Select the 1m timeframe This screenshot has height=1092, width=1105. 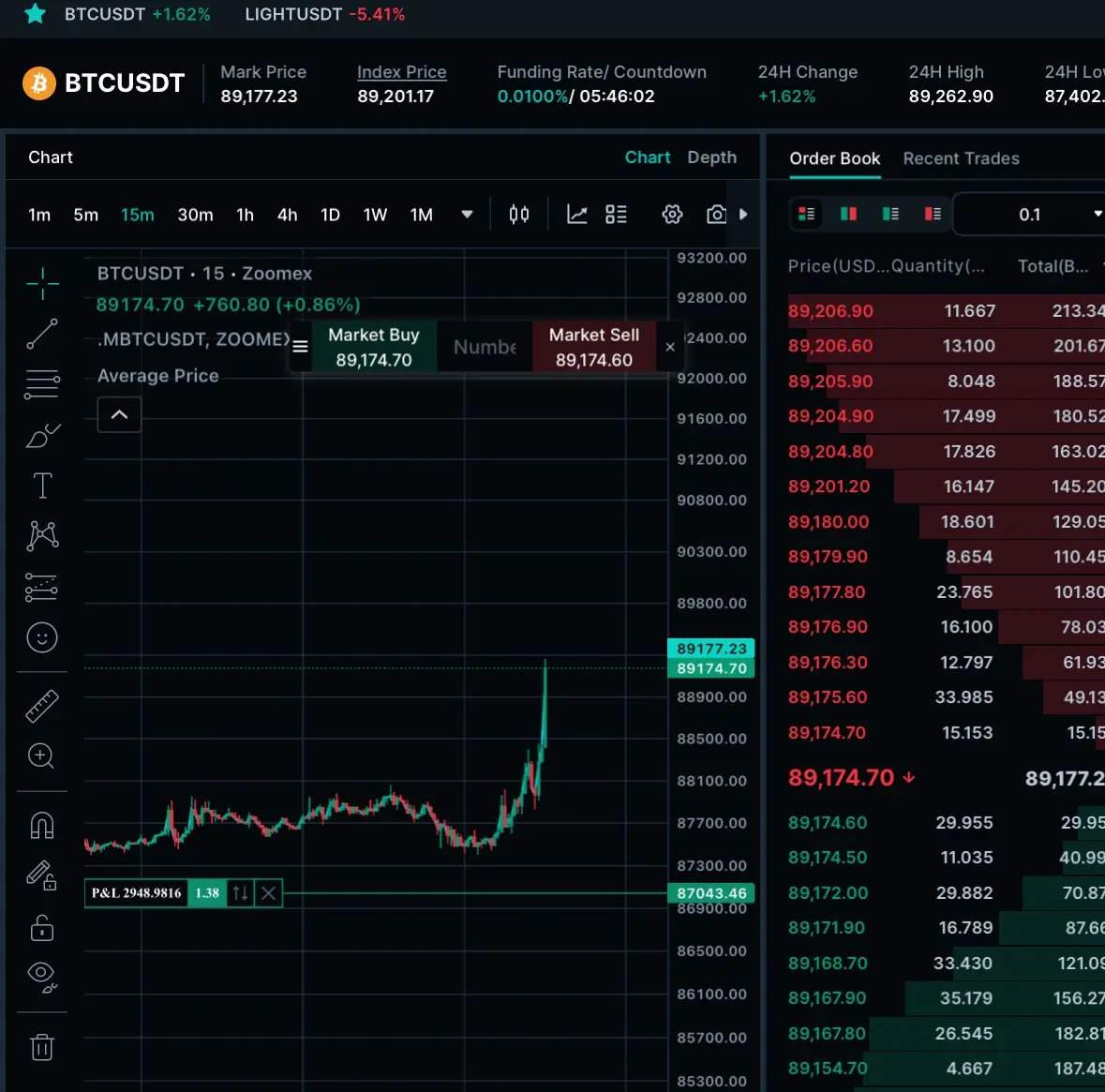[39, 215]
